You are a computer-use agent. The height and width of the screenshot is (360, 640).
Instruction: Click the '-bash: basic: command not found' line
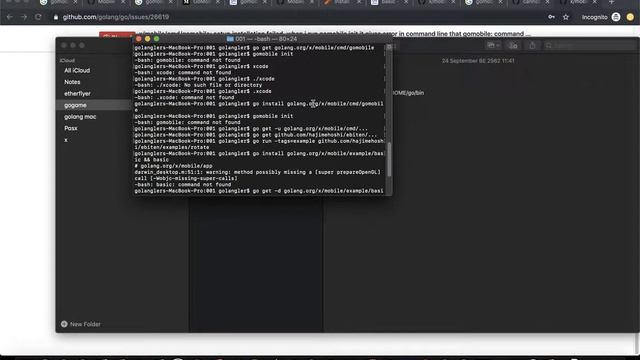coord(182,184)
